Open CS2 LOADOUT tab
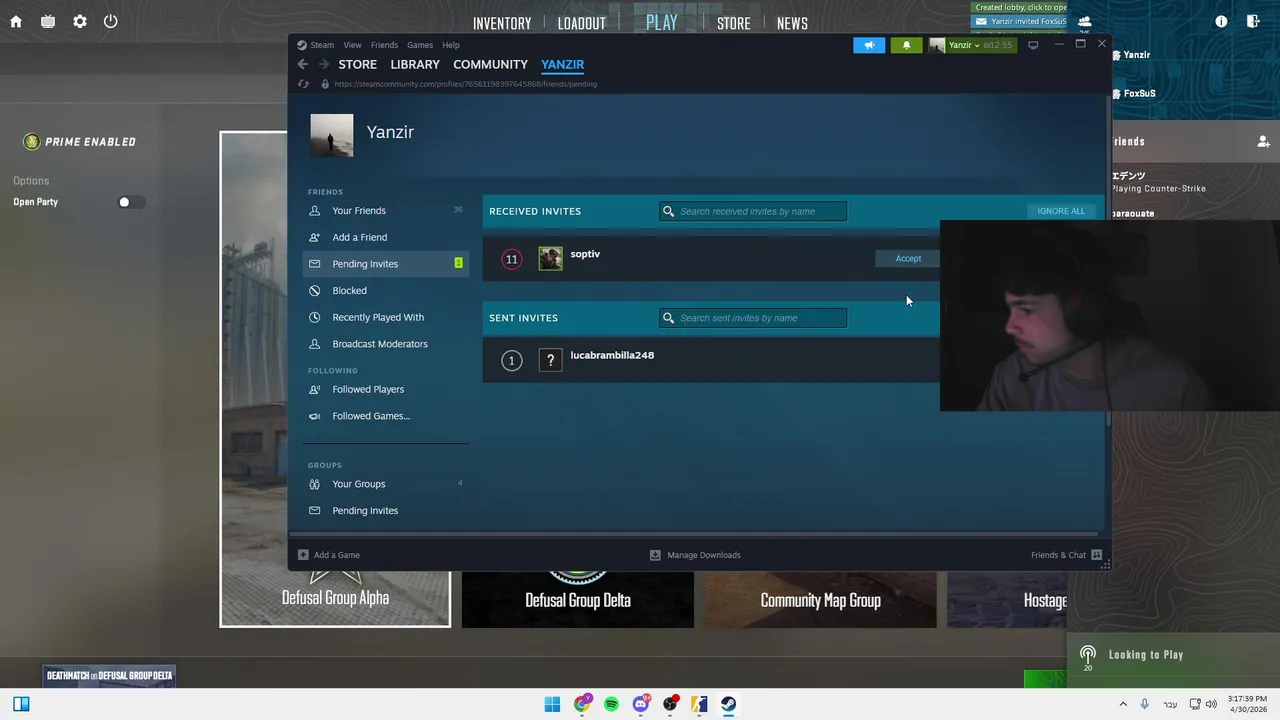 (x=581, y=23)
